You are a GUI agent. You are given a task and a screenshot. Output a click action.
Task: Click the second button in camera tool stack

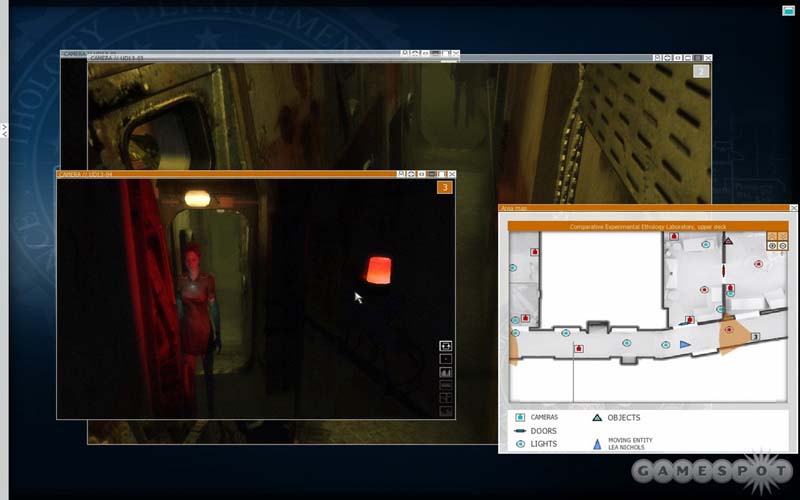tap(445, 359)
